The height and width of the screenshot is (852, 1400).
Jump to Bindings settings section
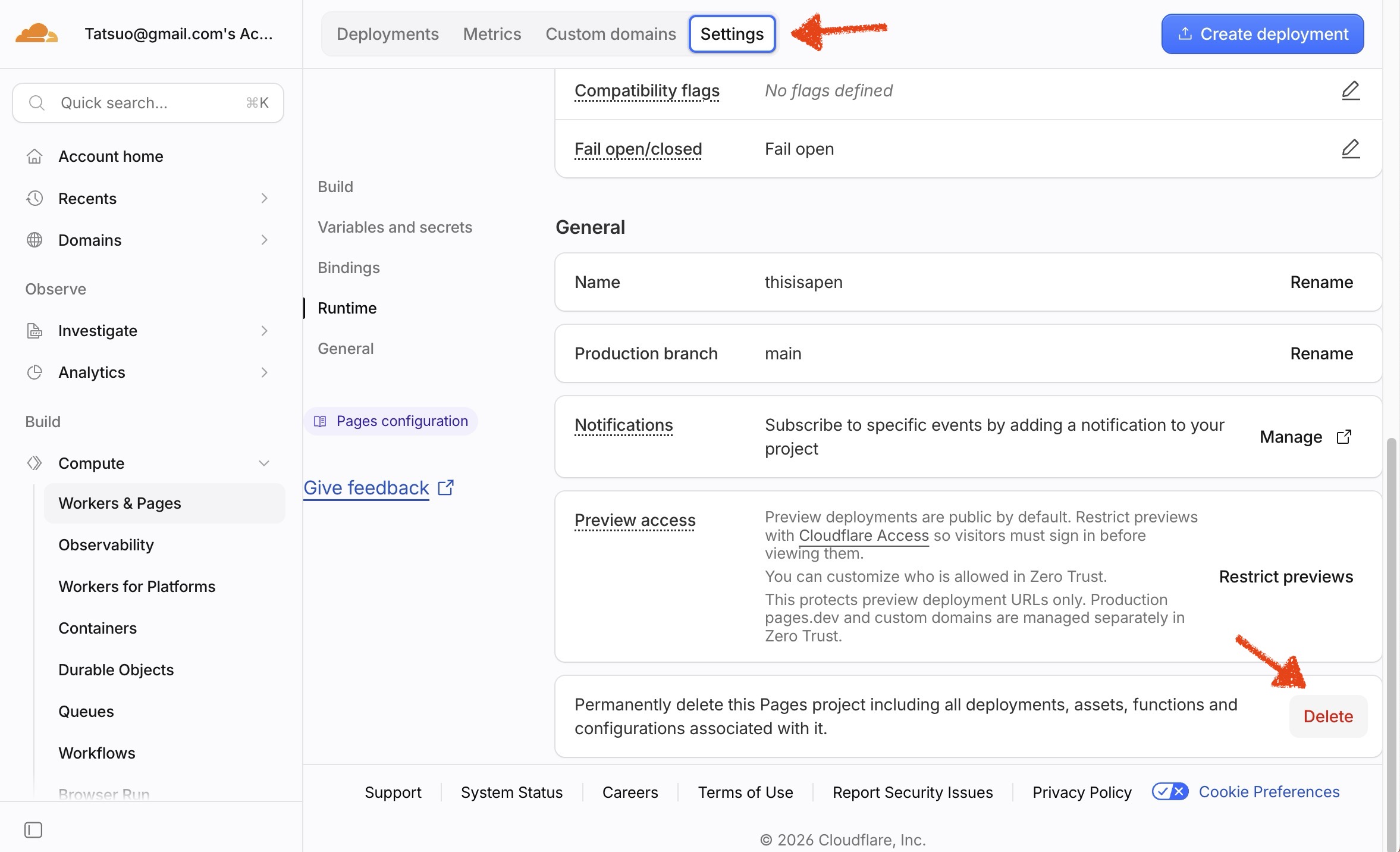(349, 268)
